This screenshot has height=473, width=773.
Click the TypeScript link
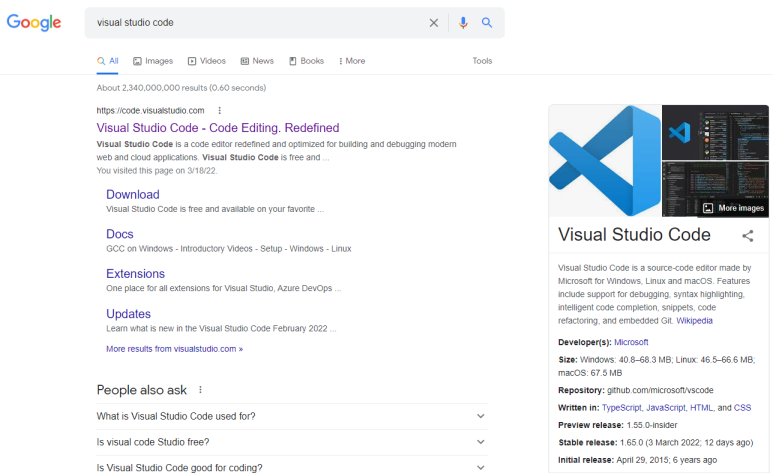[x=622, y=408]
